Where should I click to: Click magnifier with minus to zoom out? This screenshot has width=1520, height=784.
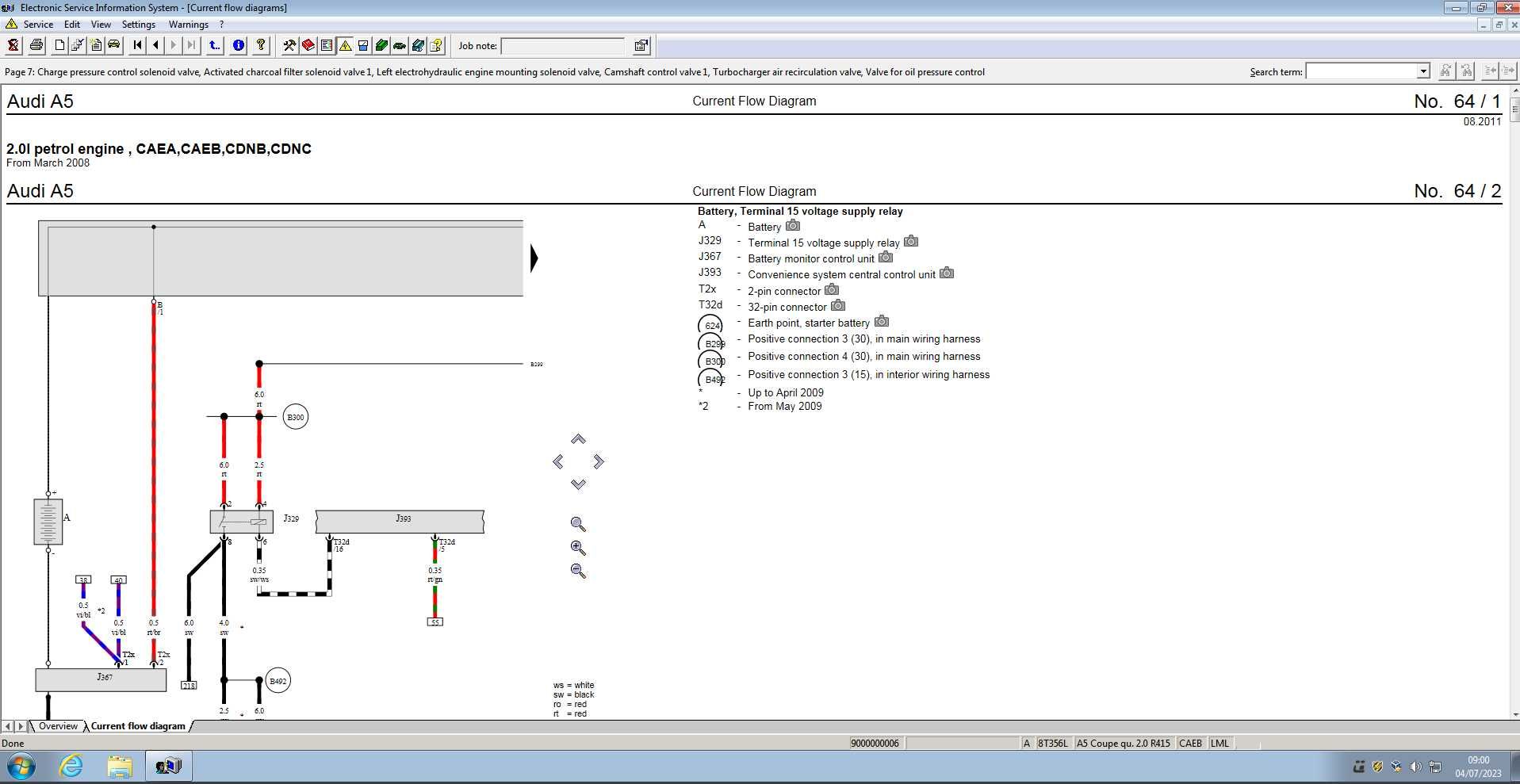(578, 571)
